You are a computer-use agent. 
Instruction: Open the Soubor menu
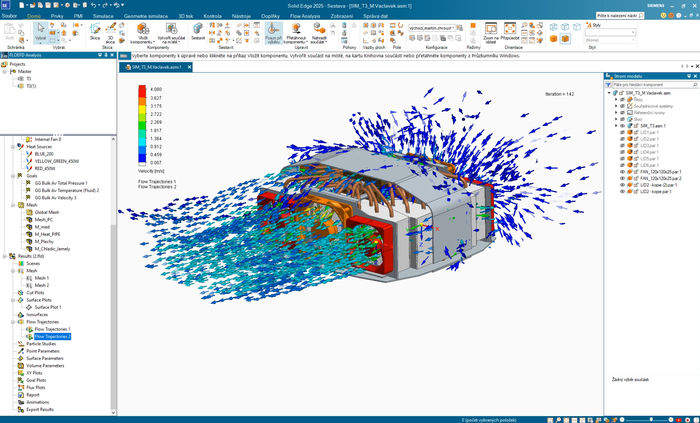(x=9, y=16)
